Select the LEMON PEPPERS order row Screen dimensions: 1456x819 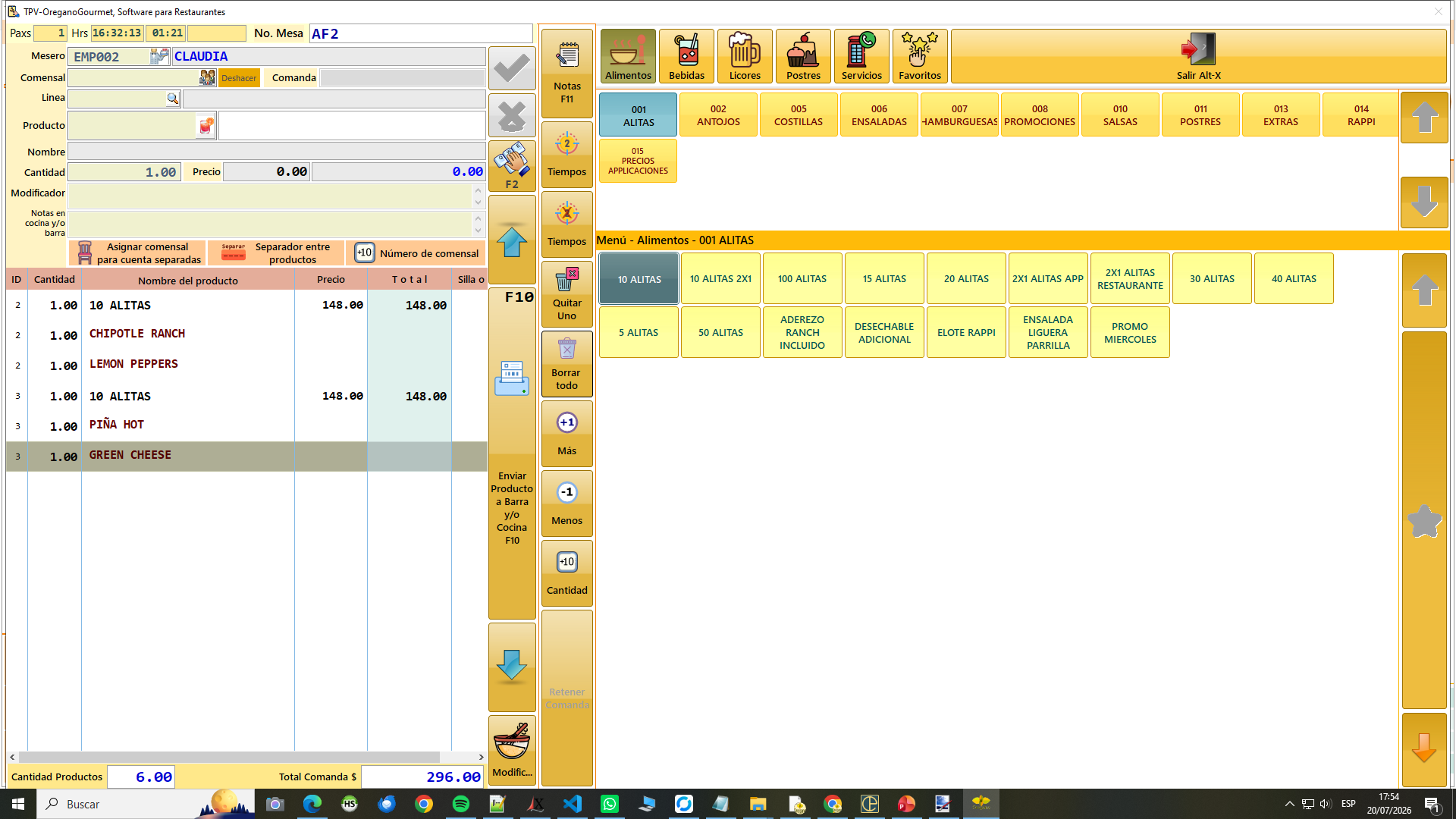[246, 365]
